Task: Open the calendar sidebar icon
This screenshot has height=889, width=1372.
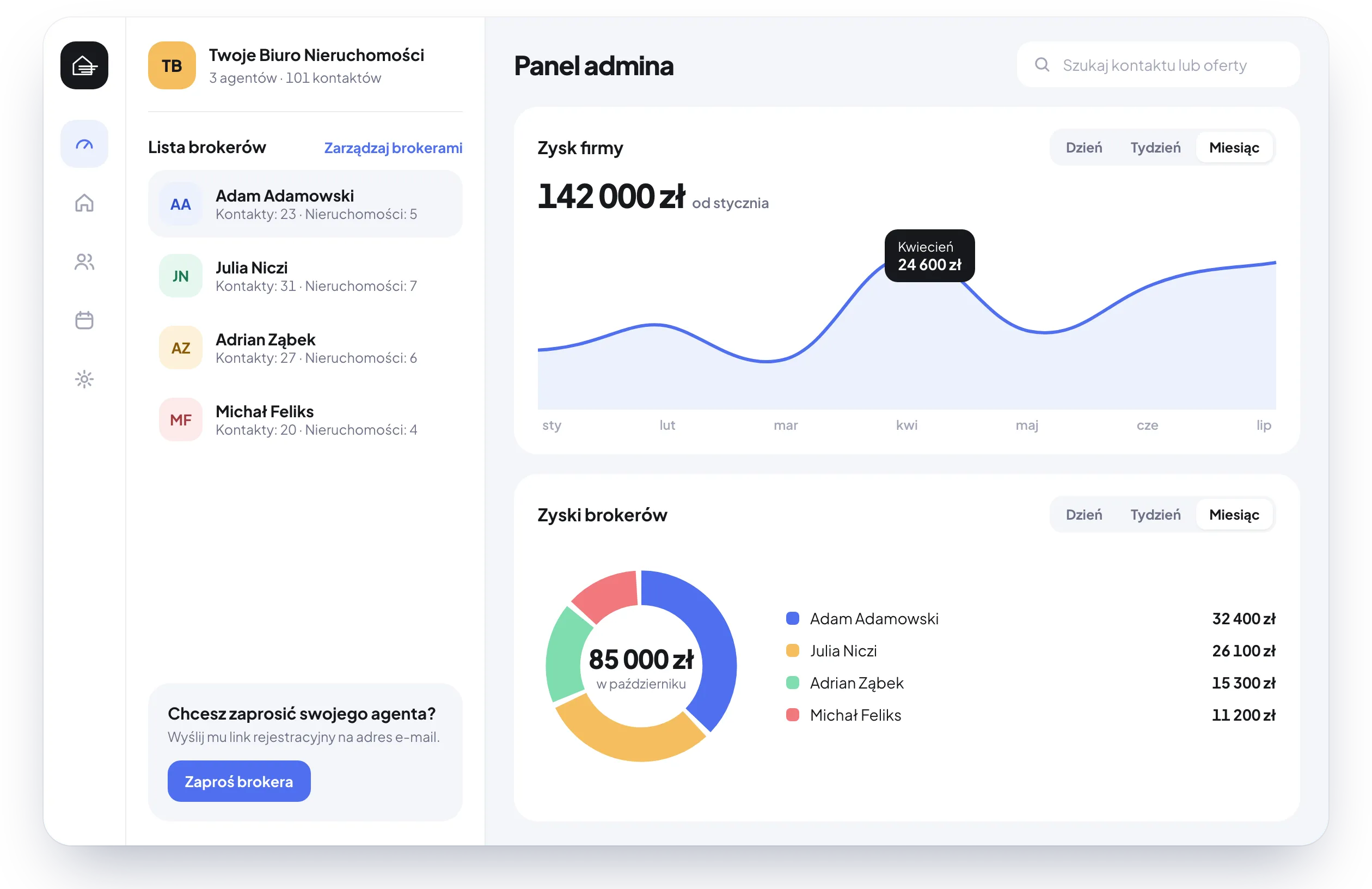Action: [x=84, y=320]
